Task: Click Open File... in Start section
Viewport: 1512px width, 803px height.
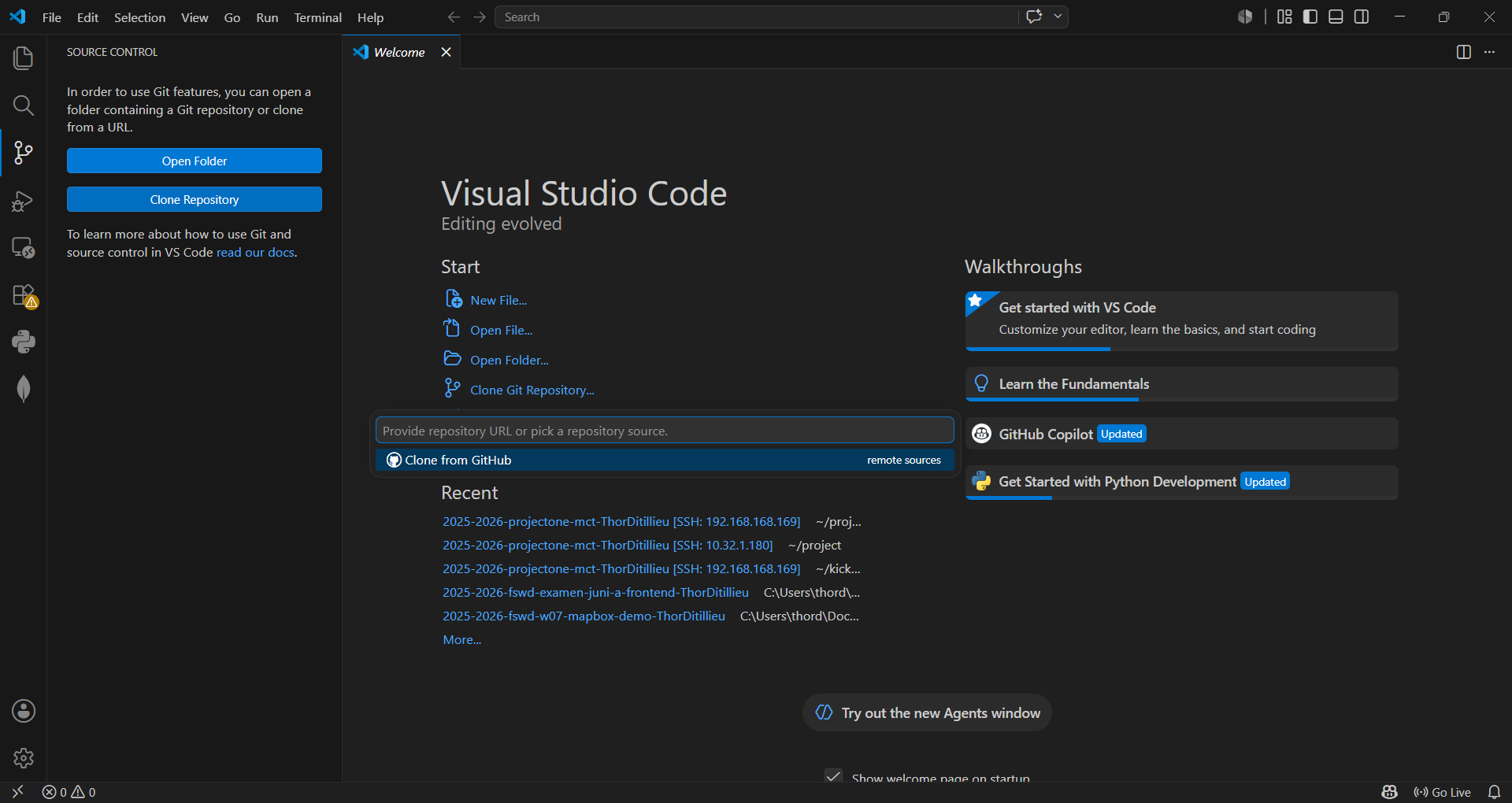Action: point(502,330)
